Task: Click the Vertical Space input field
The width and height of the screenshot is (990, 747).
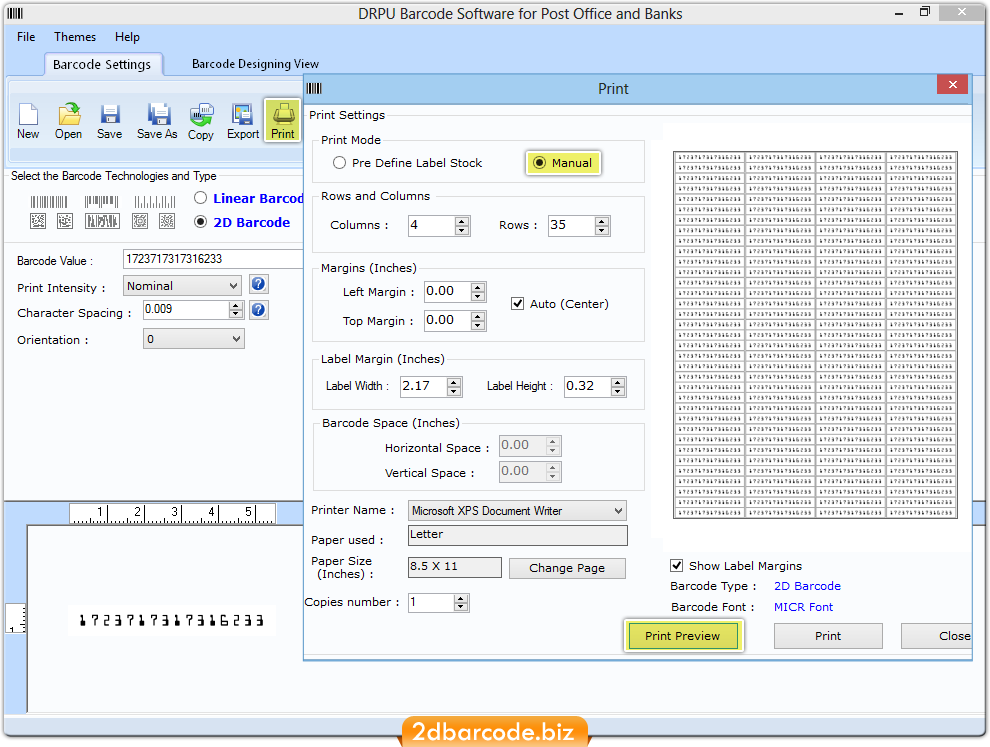Action: pyautogui.click(x=522, y=471)
